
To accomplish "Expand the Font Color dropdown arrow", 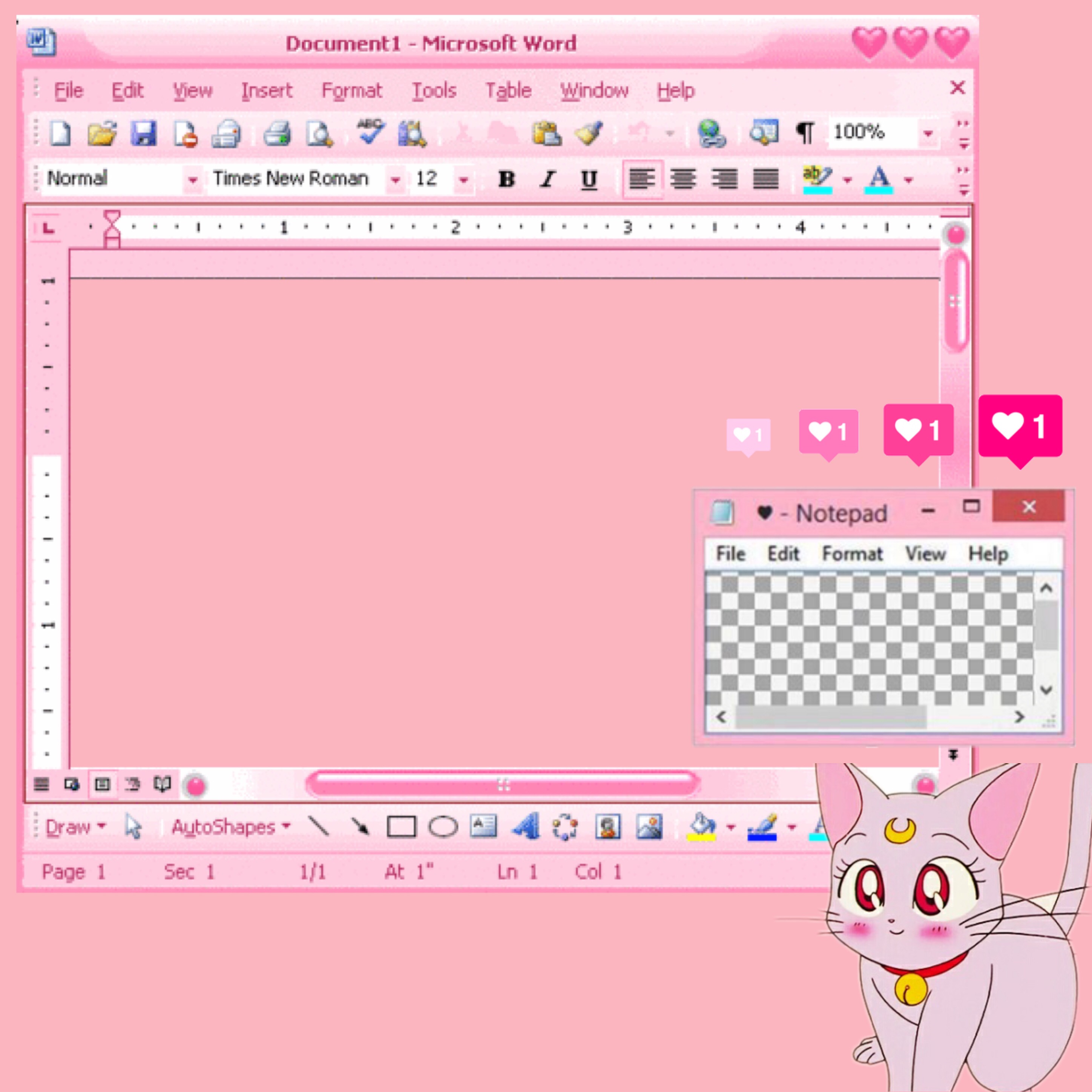I will click(x=908, y=180).
